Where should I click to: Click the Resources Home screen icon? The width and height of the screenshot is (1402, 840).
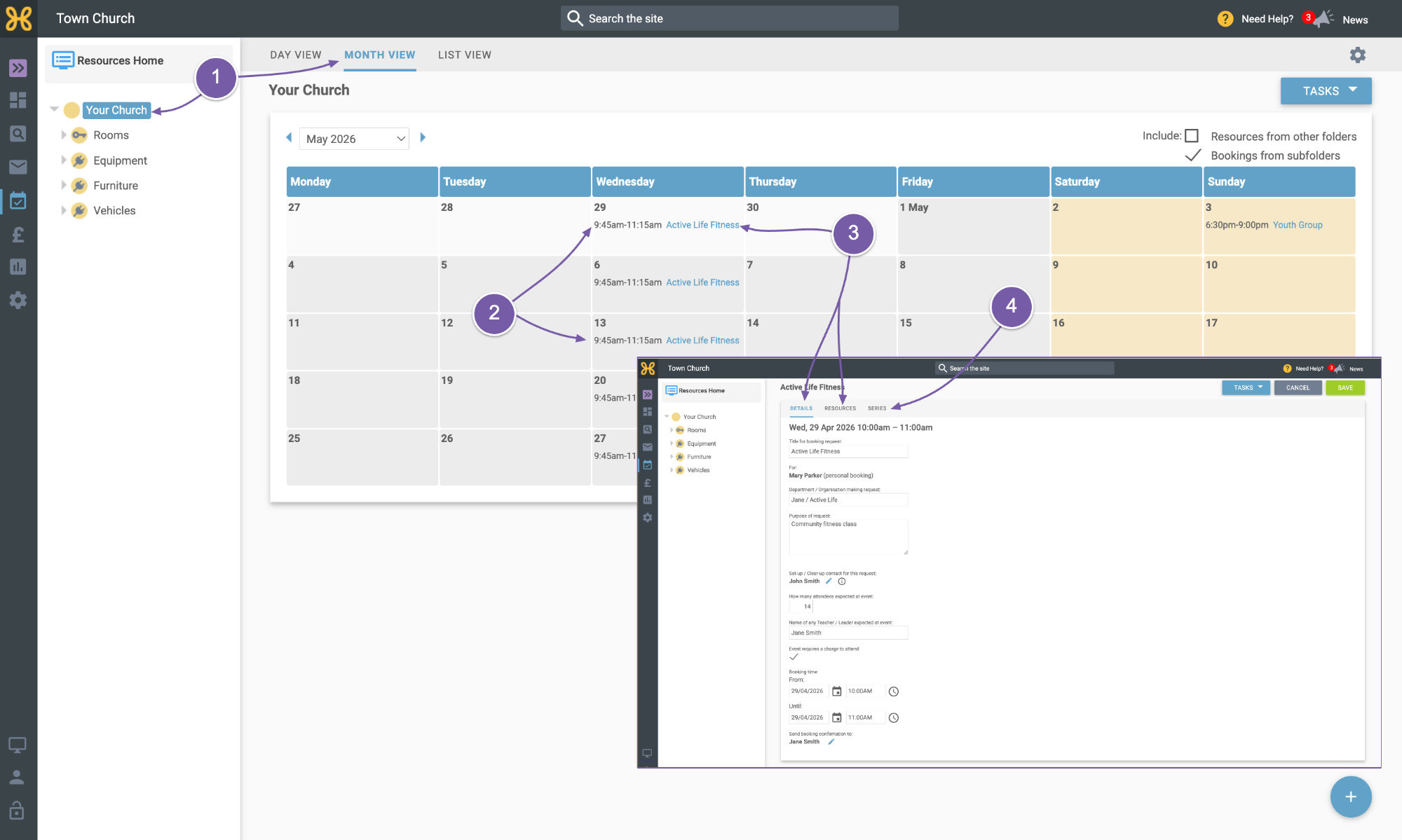[x=63, y=60]
